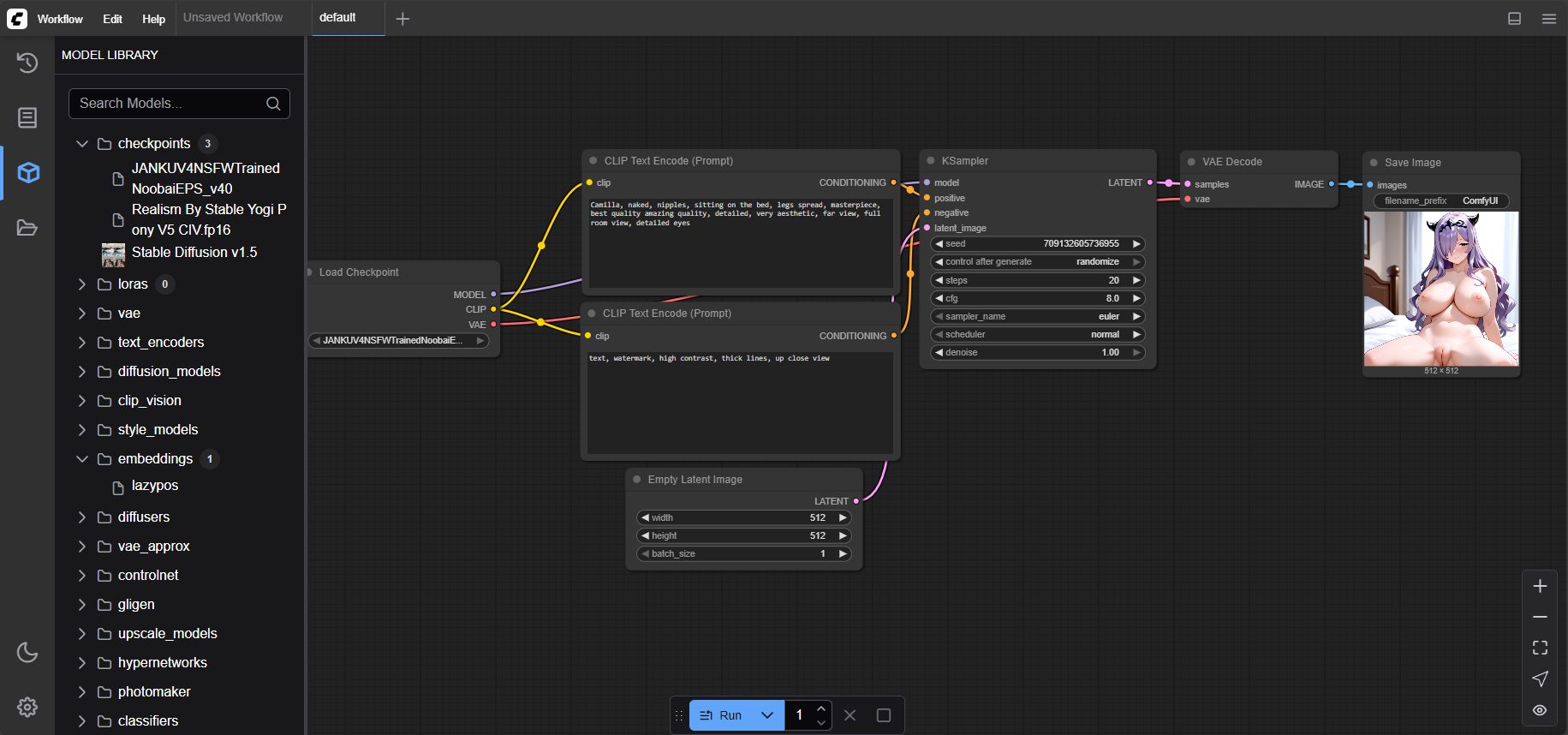Toggle the select mode arrow icon
Screen dimensions: 1568x735
coord(1540,678)
